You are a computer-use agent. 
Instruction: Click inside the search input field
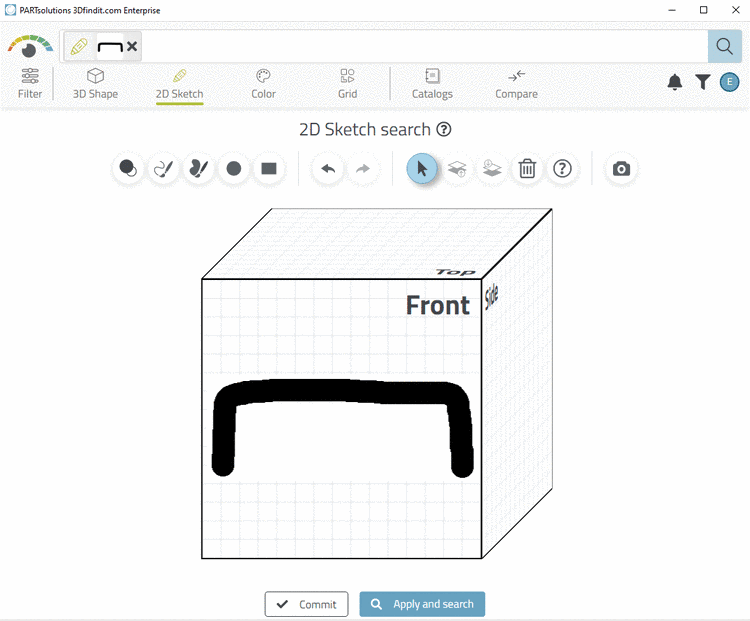(x=424, y=46)
